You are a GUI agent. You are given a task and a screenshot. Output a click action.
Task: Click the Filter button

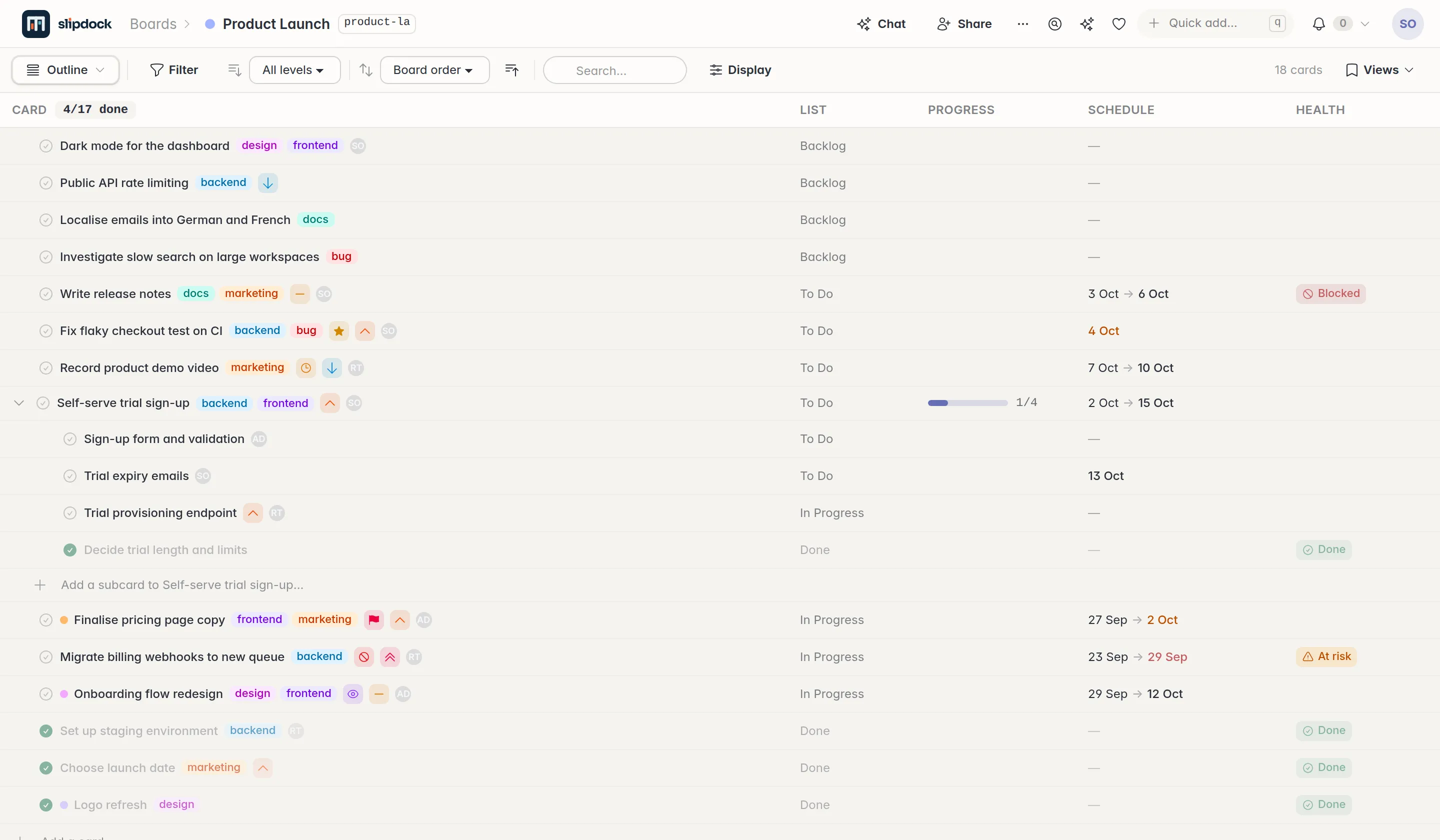coord(173,69)
